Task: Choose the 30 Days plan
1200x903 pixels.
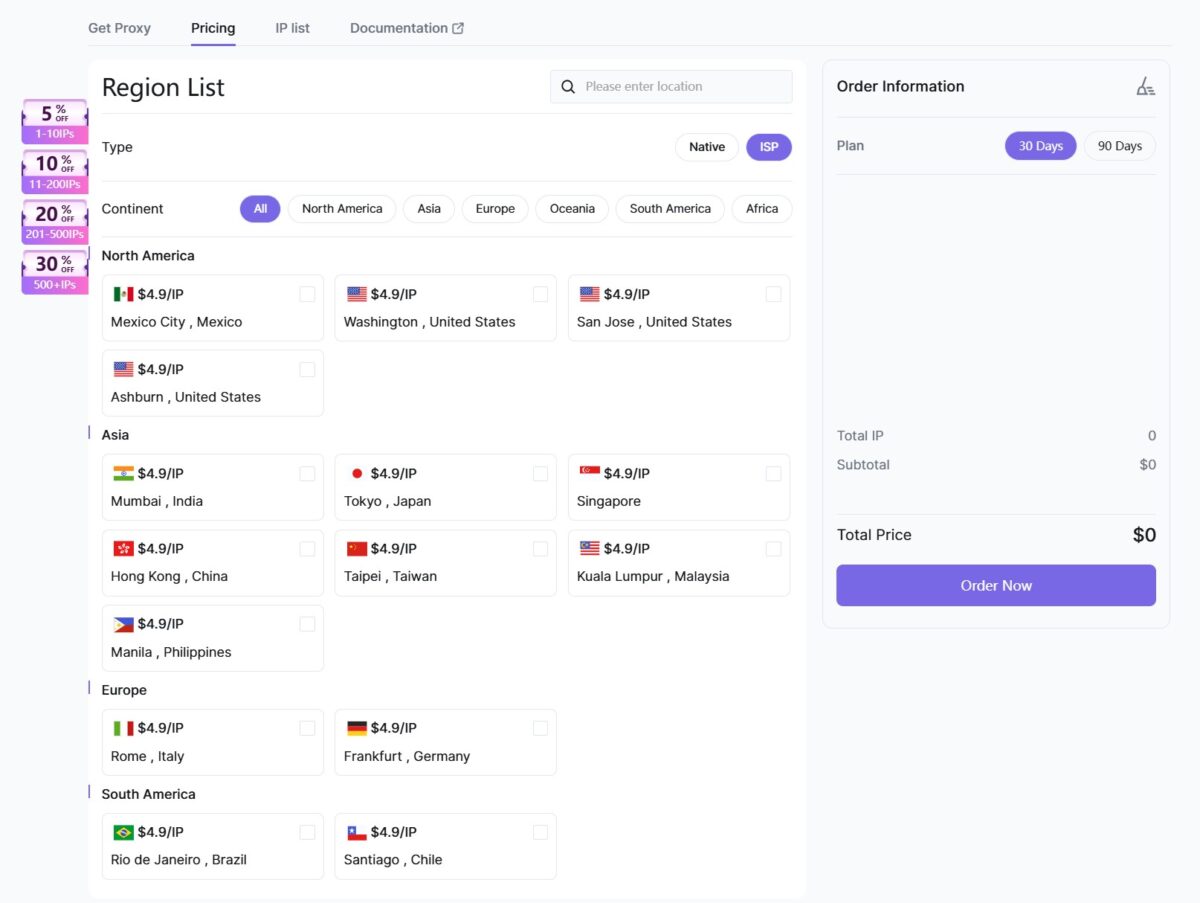Action: tap(1041, 146)
